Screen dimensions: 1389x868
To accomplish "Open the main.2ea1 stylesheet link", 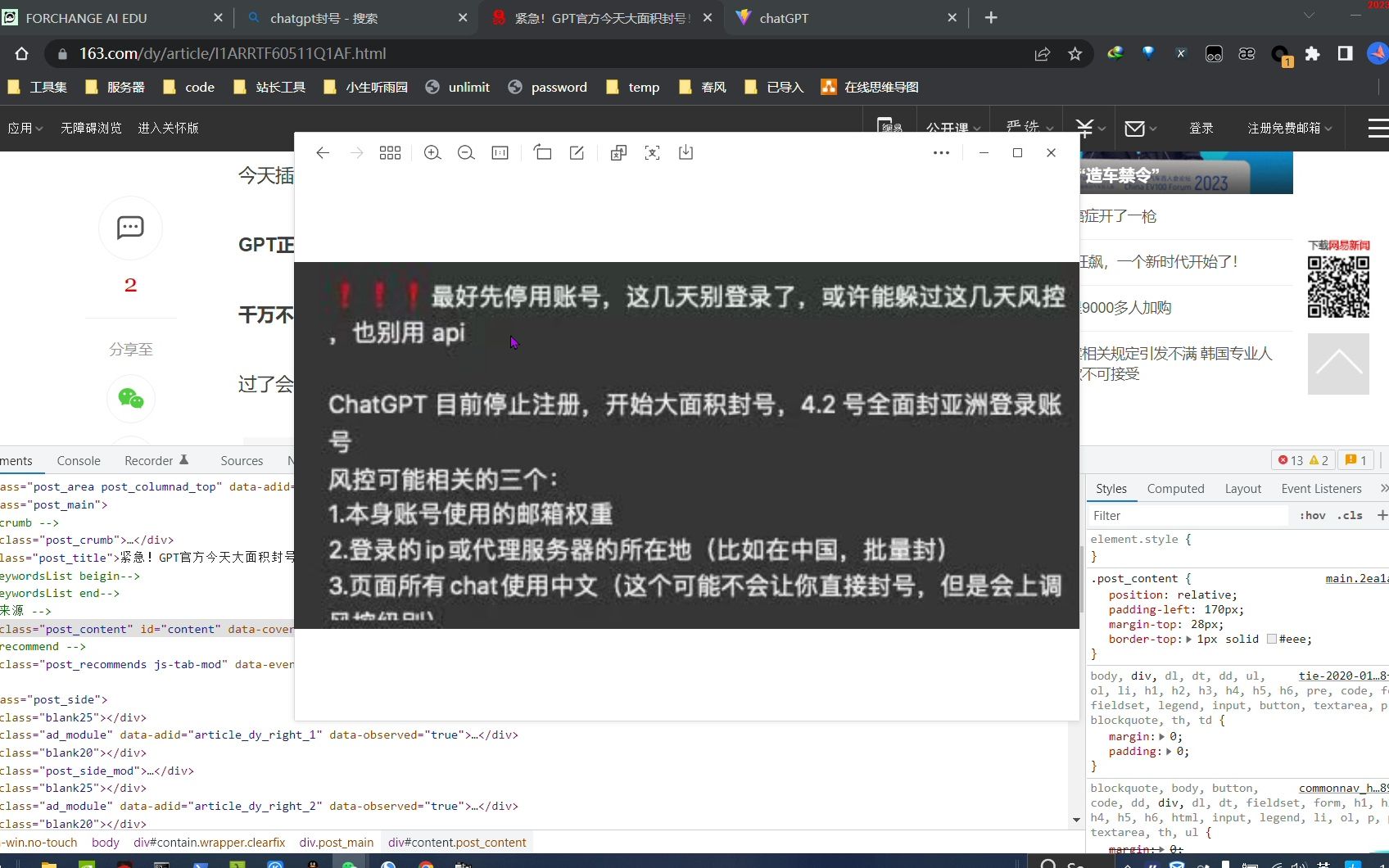I will click(1355, 578).
